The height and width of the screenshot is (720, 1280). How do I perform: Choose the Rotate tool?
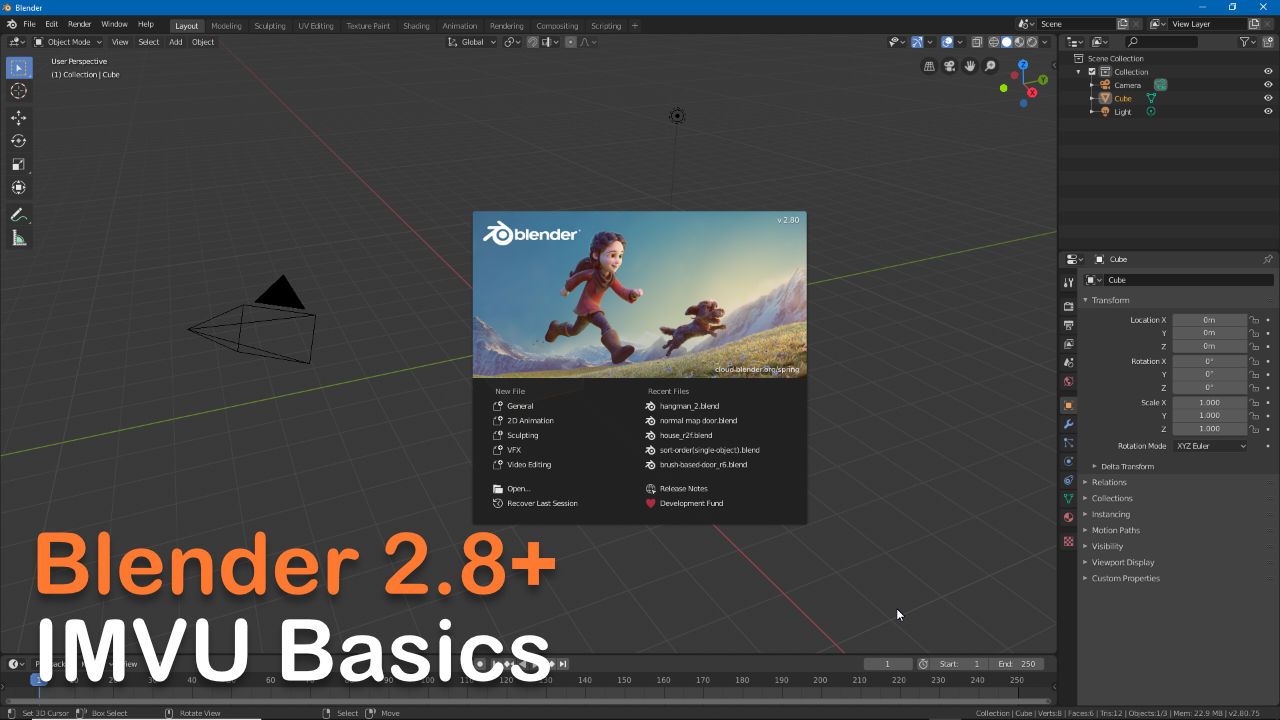point(19,141)
